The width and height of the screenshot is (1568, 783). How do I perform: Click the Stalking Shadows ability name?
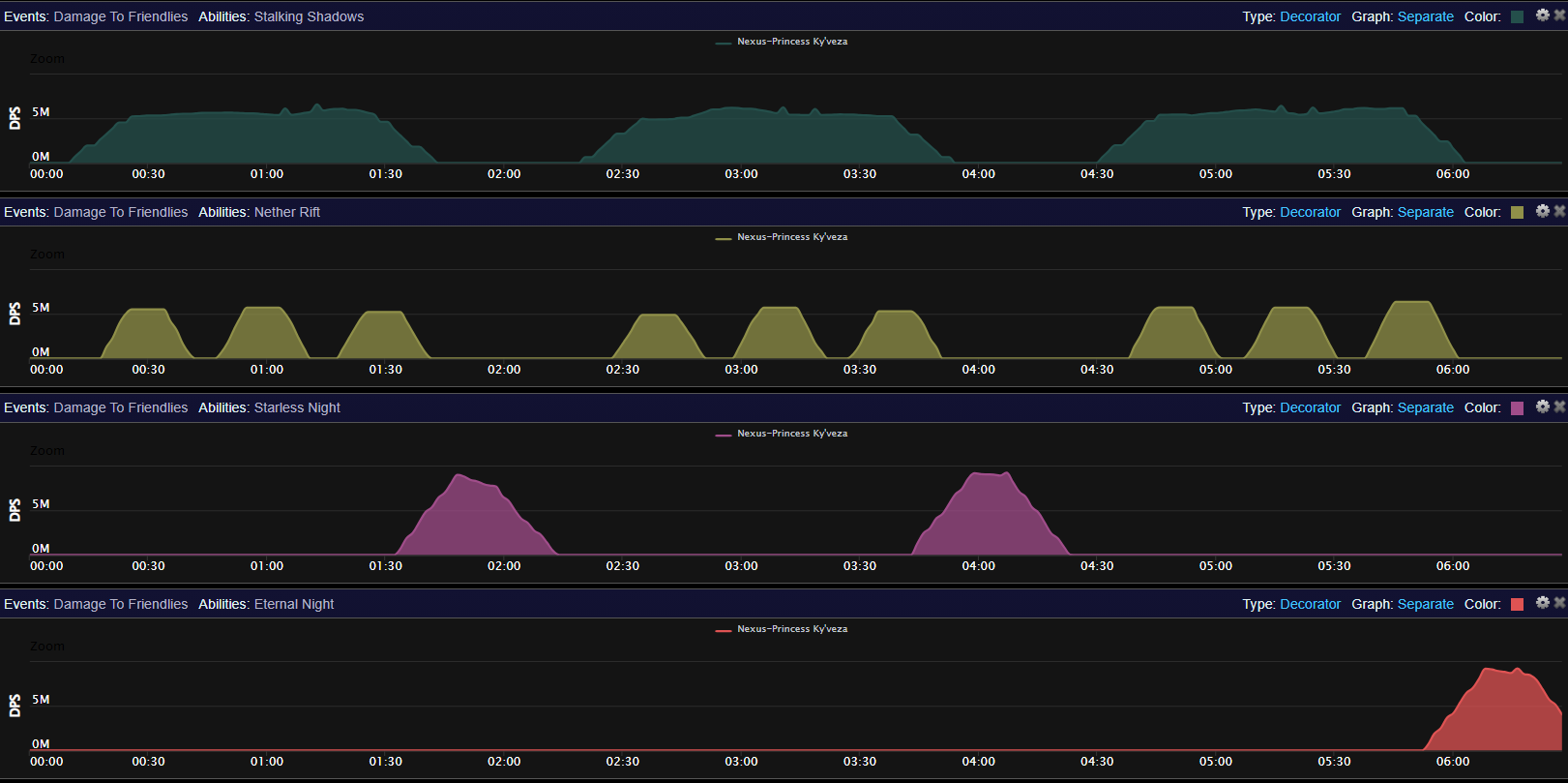(309, 16)
